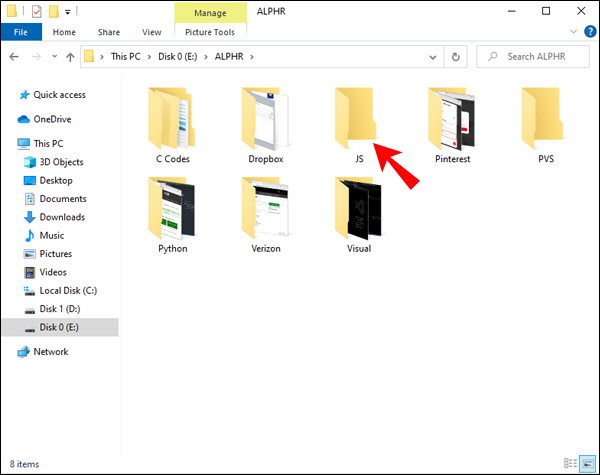Open the C Codes folder

point(172,119)
